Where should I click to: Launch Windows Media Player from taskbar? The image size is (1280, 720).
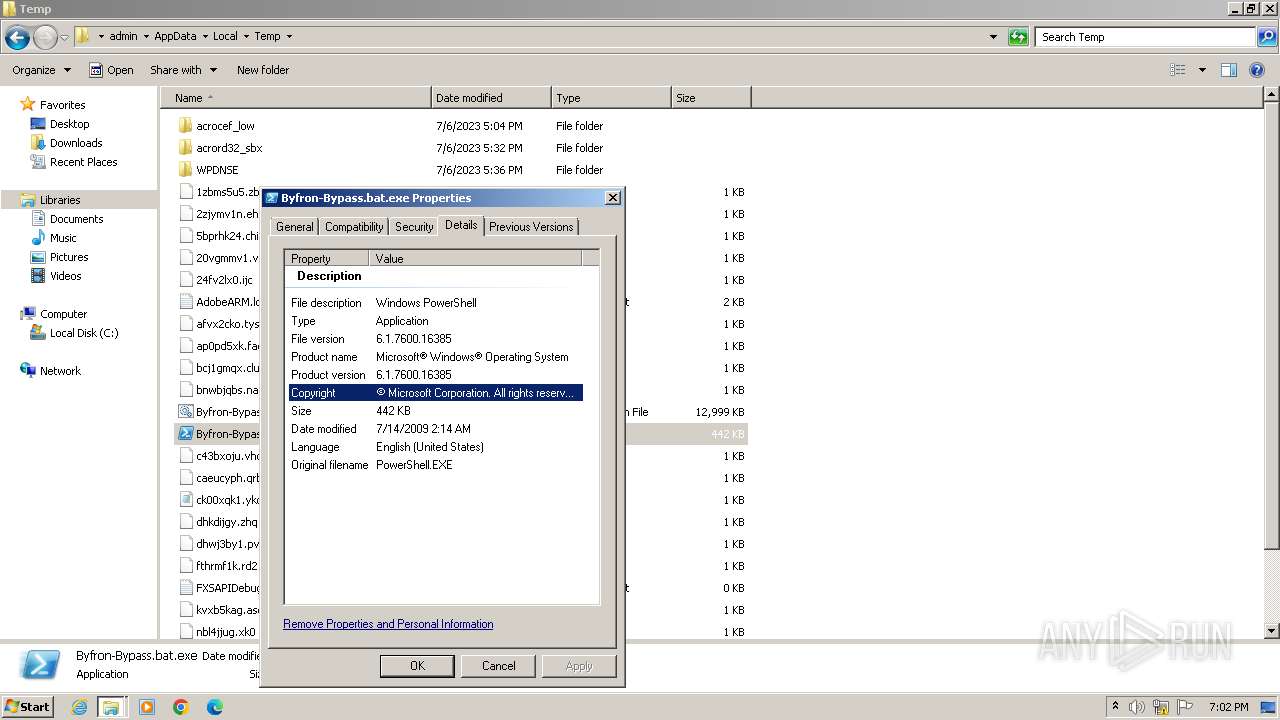(147, 707)
